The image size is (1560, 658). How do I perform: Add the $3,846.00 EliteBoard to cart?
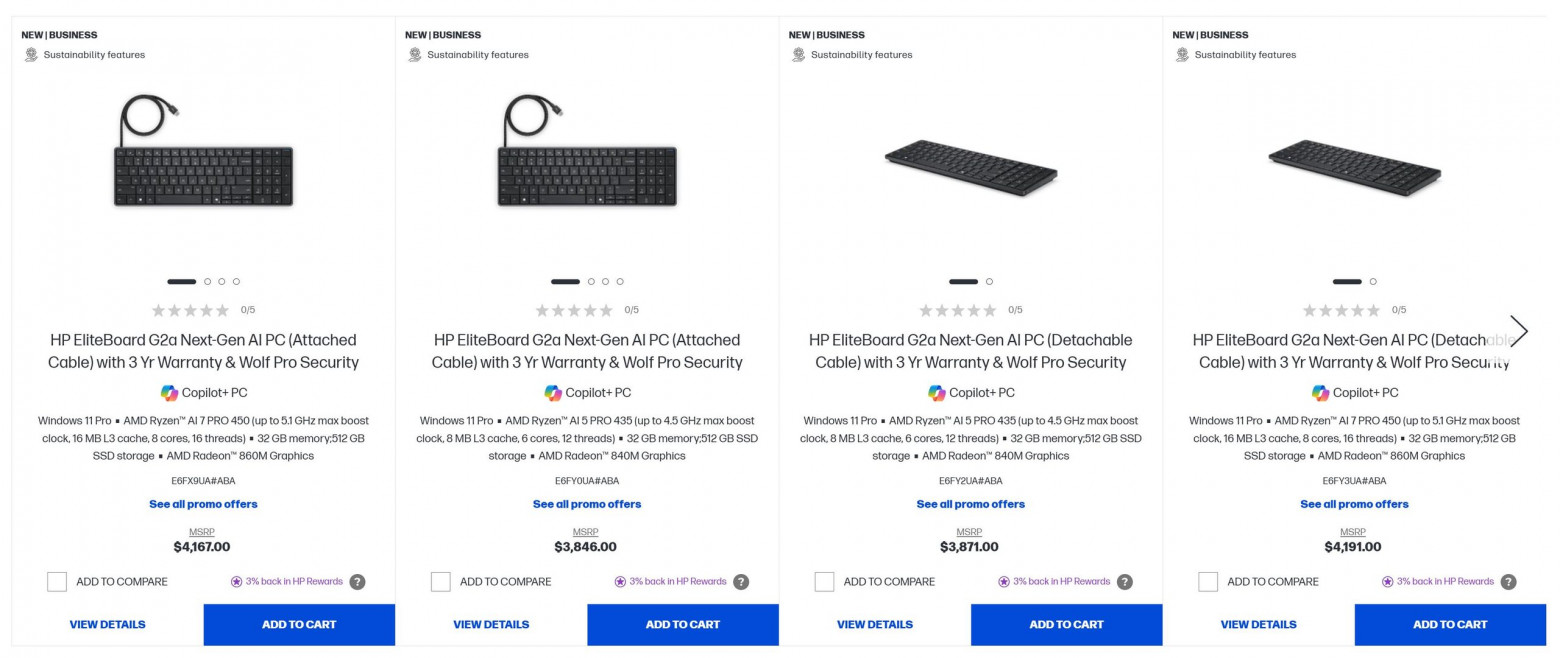pos(682,625)
